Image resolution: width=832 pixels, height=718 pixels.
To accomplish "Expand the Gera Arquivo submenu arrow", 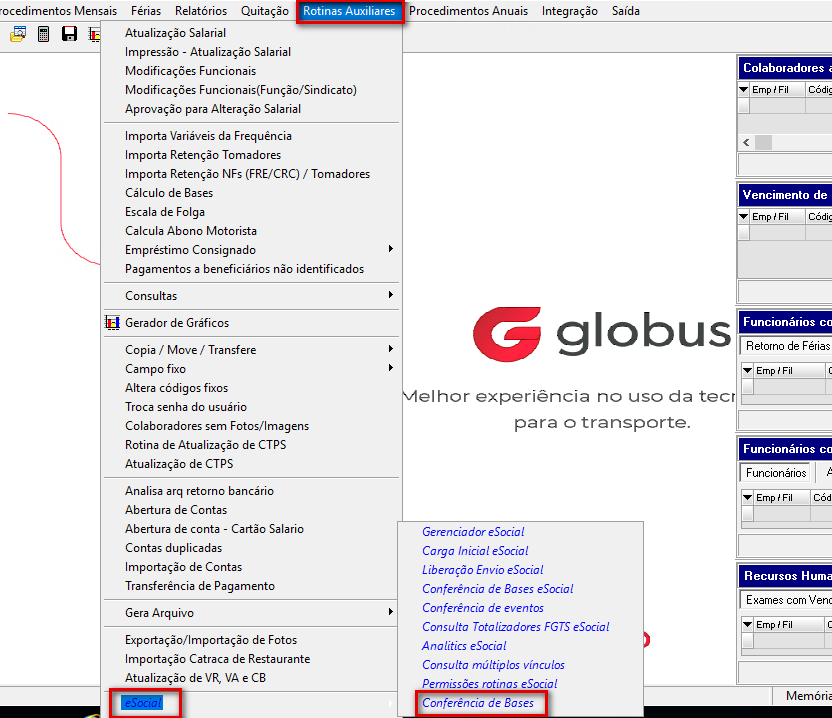I will pos(391,612).
